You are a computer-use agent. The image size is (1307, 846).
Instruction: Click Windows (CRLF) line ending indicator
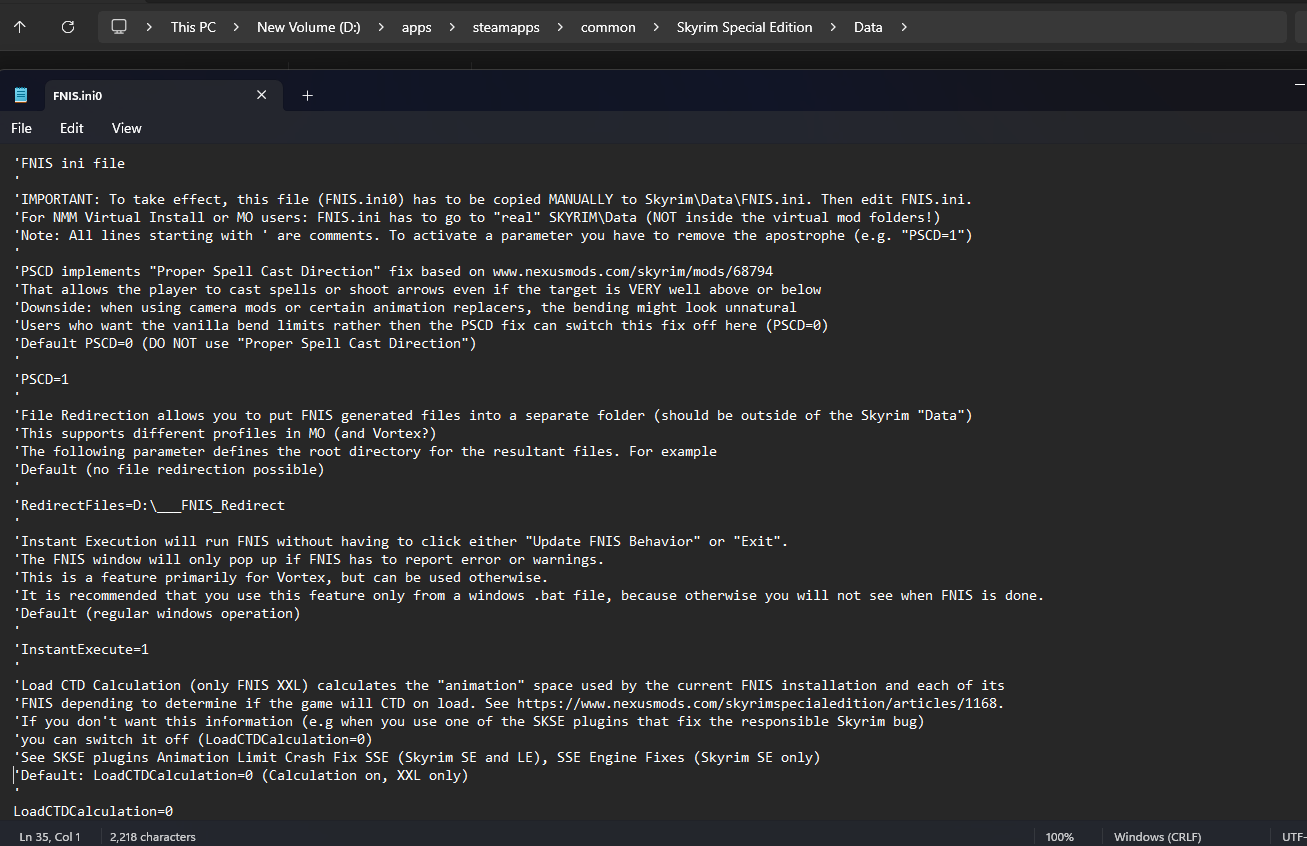click(x=1157, y=837)
